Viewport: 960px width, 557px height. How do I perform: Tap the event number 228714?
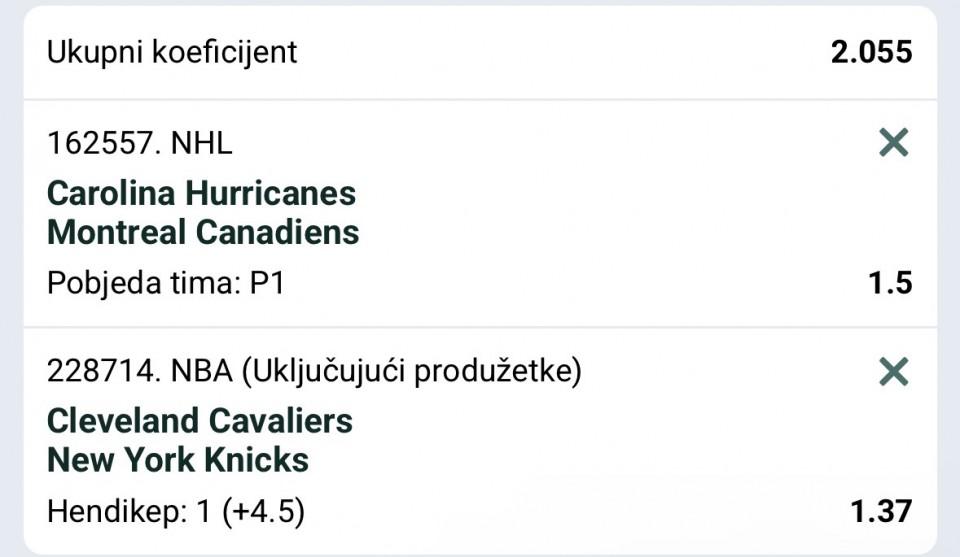102,371
